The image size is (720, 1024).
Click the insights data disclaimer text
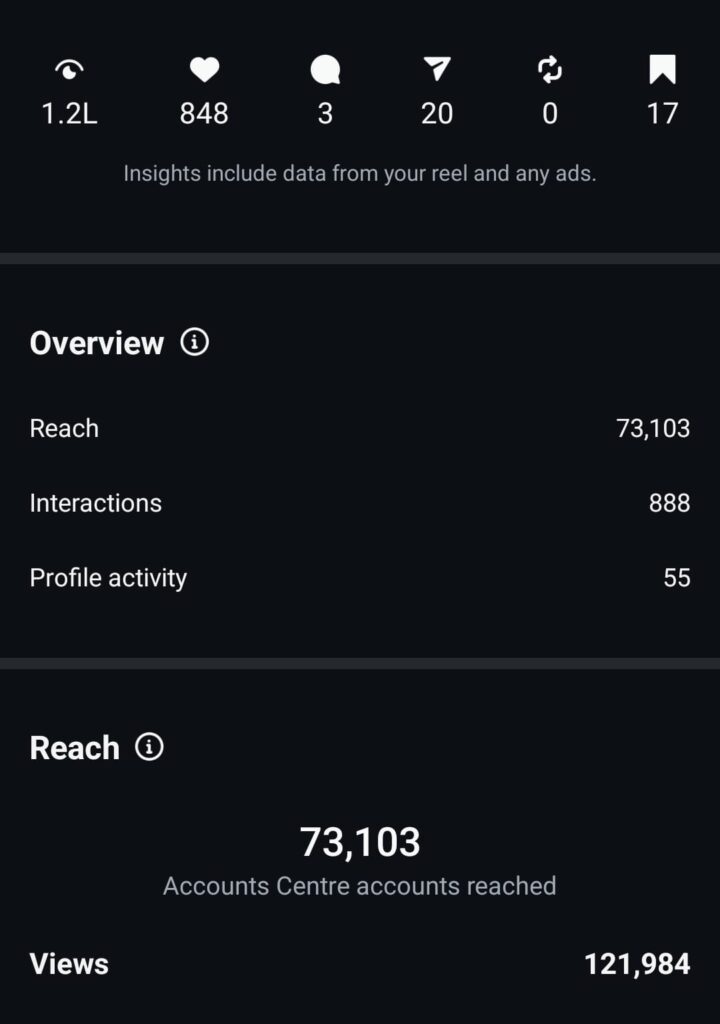tap(360, 173)
